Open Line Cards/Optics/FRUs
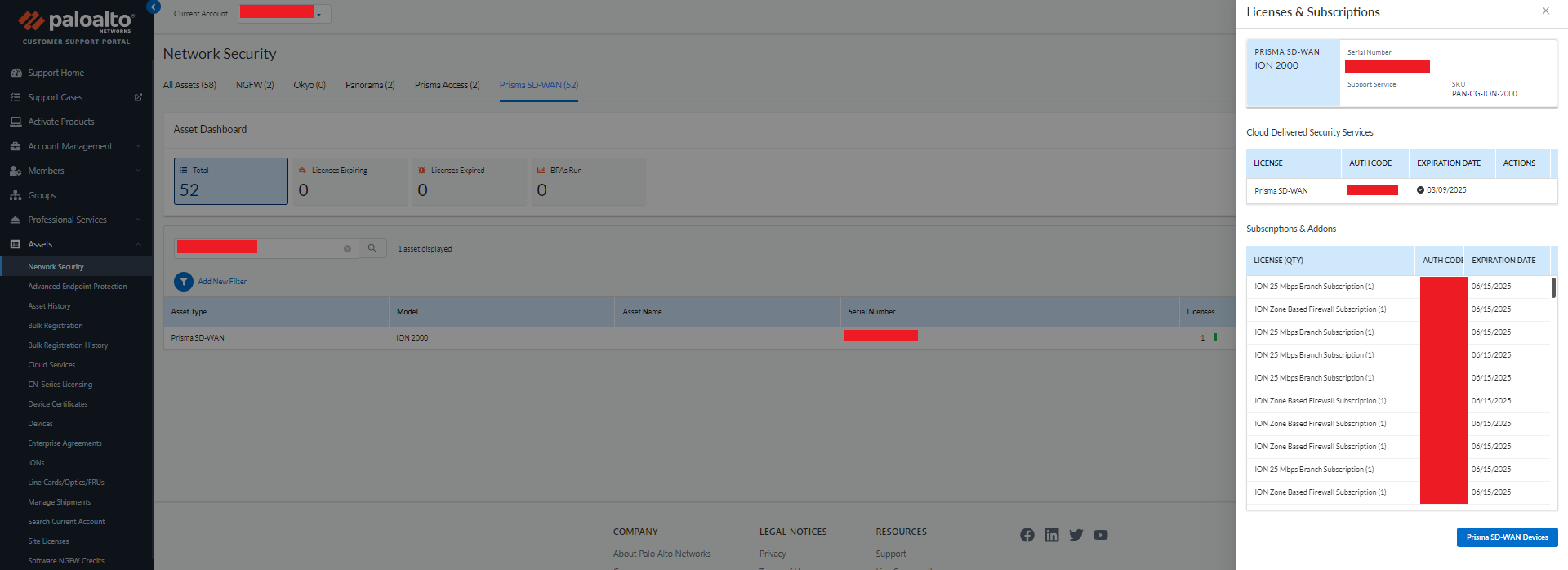The width and height of the screenshot is (1568, 570). pyautogui.click(x=66, y=483)
